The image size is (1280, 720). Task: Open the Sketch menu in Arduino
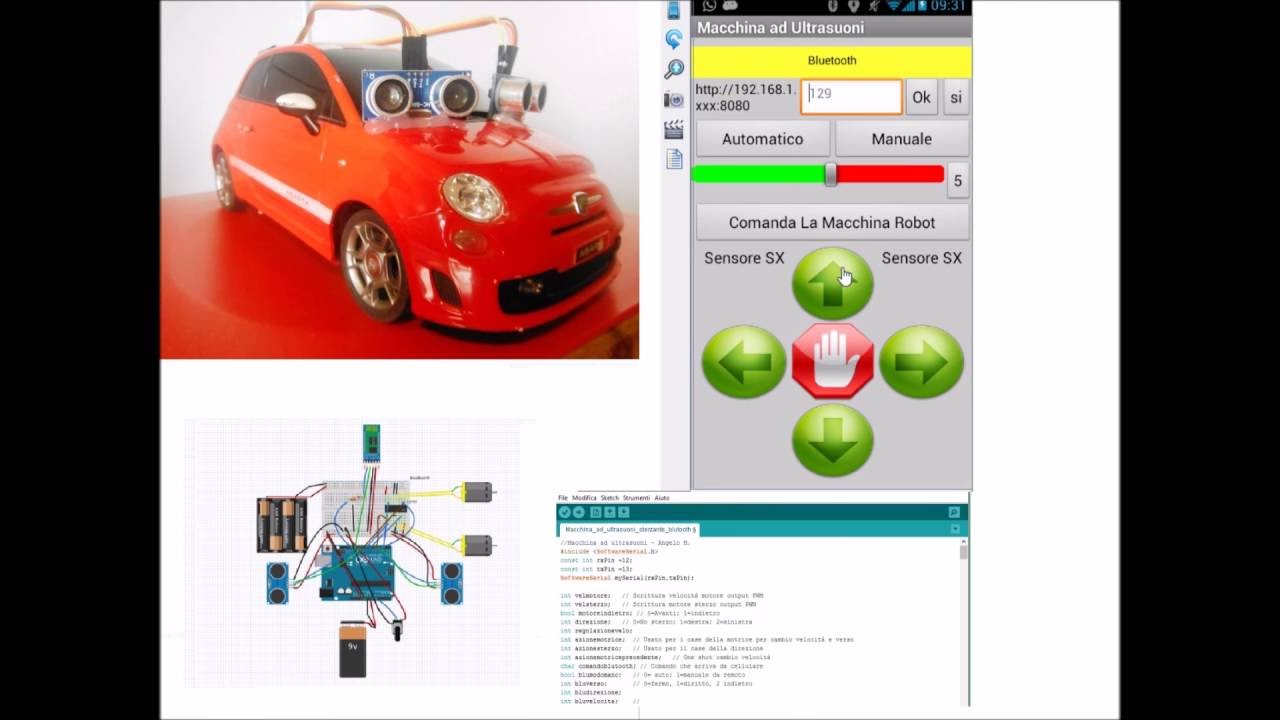(x=610, y=498)
